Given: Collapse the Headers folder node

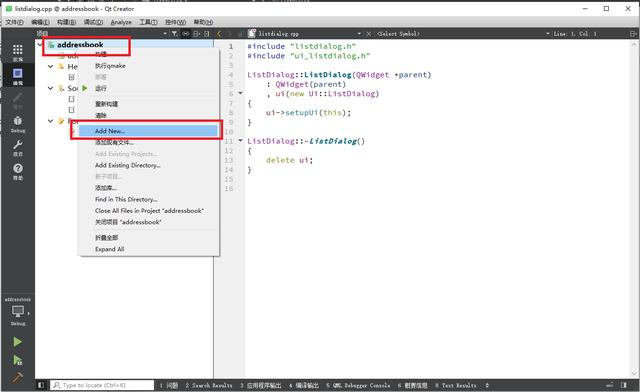Looking at the screenshot, I should pyautogui.click(x=50, y=66).
